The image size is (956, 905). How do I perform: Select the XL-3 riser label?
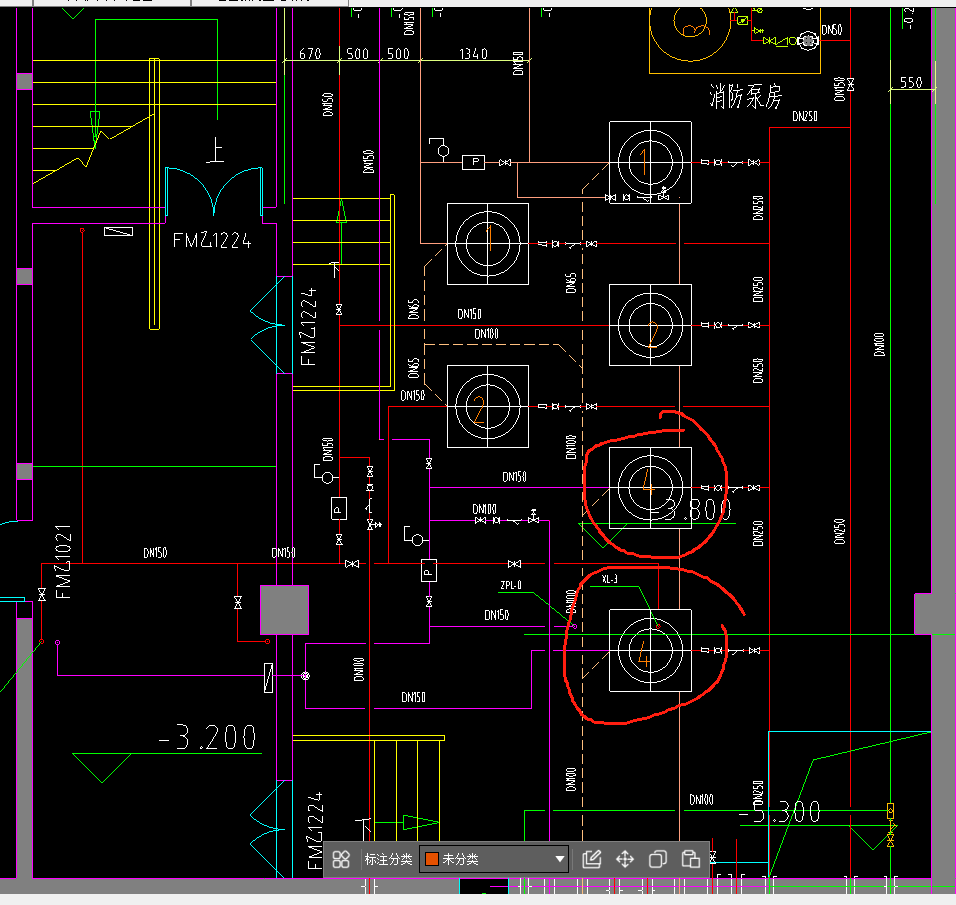click(x=609, y=579)
